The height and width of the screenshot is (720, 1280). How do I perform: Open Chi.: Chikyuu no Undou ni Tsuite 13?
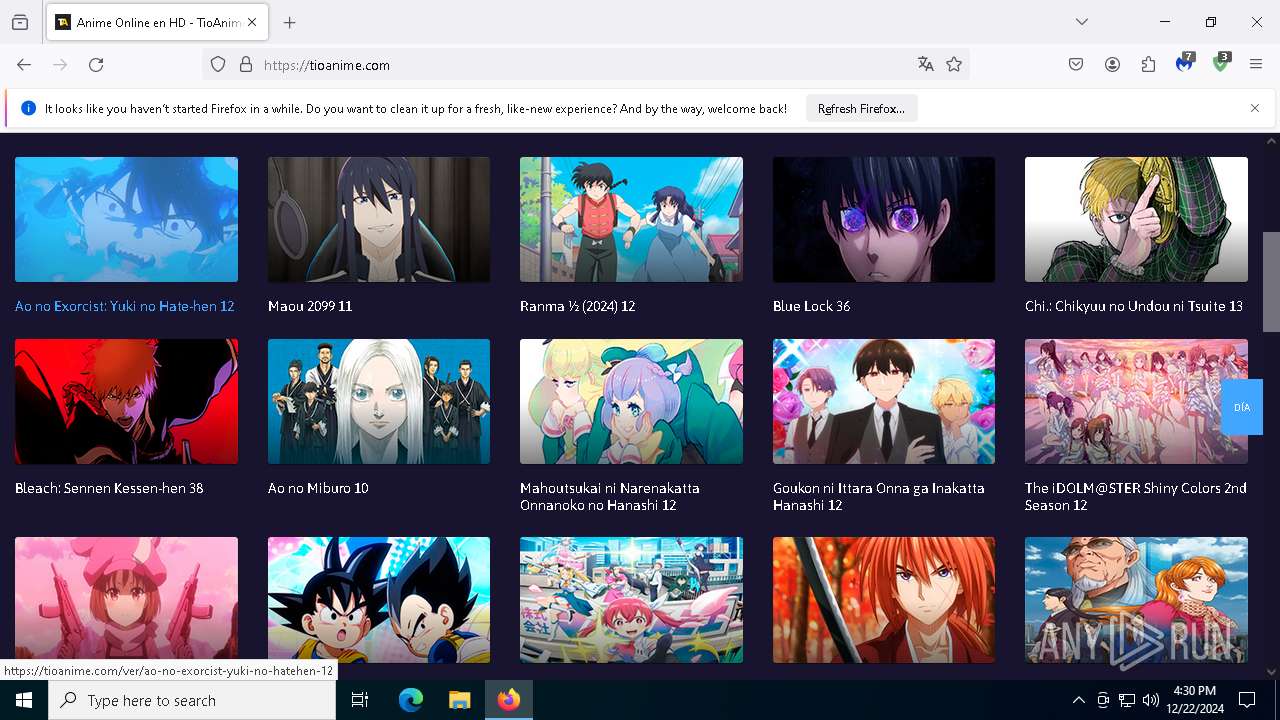pos(1134,306)
